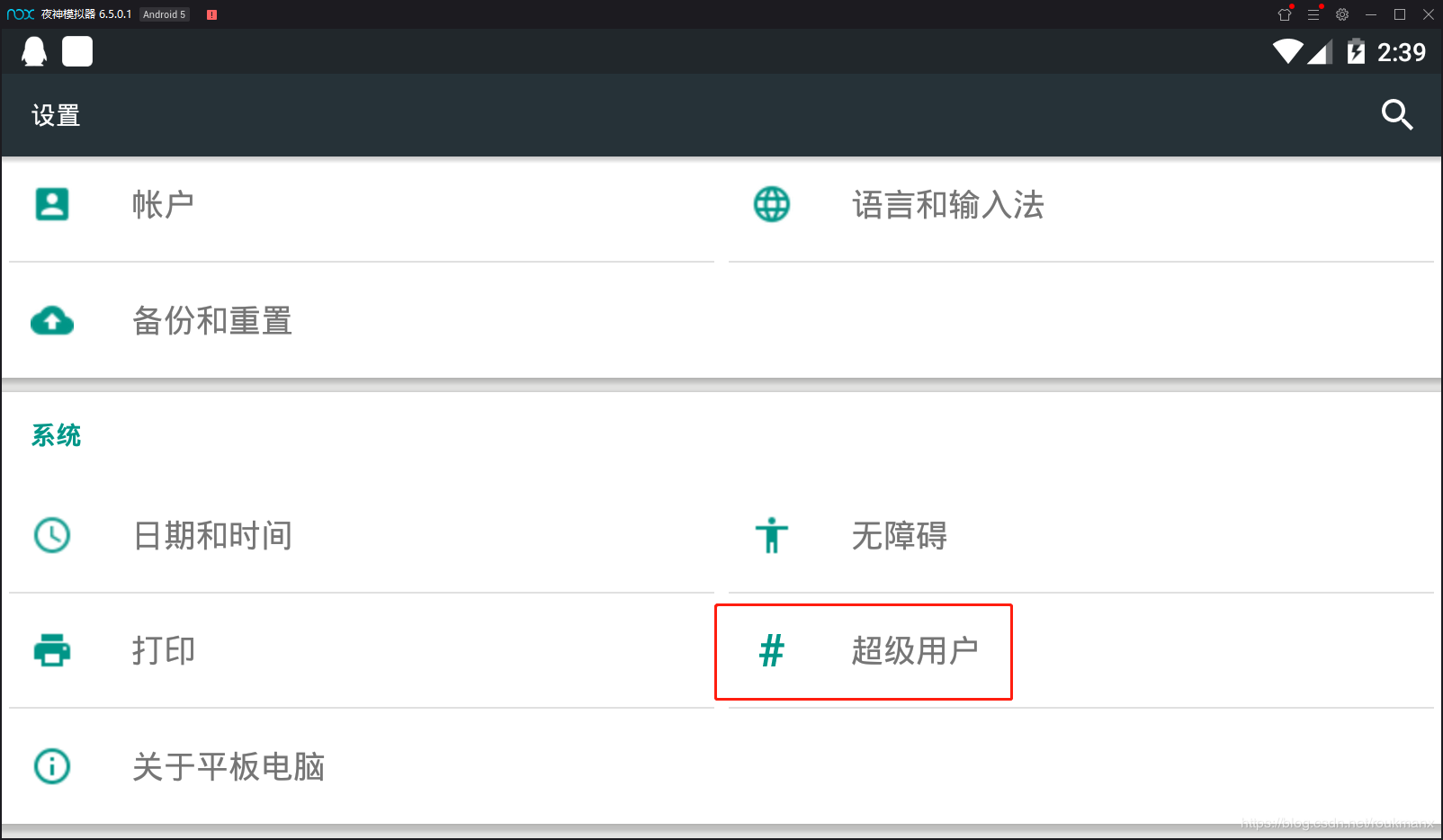Select 关于平板电脑 entry

[x=229, y=766]
